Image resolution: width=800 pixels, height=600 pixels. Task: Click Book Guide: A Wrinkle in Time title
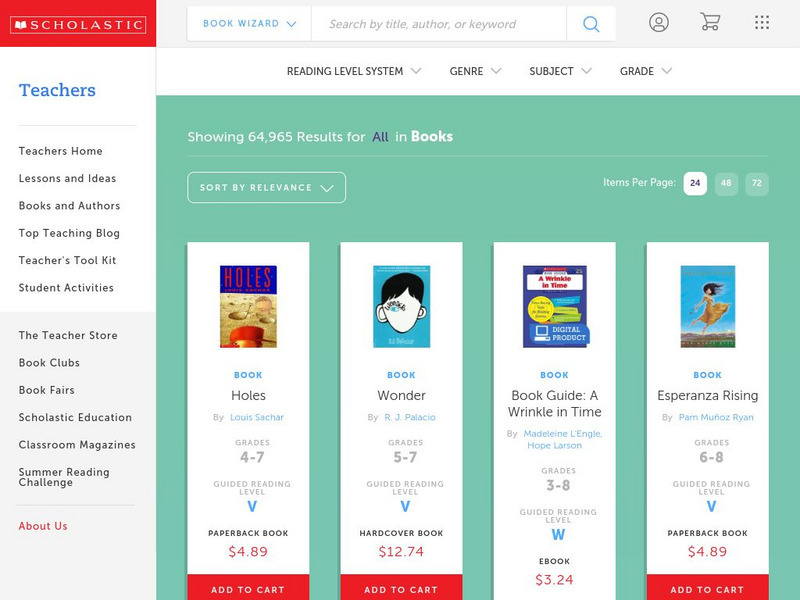tap(555, 404)
